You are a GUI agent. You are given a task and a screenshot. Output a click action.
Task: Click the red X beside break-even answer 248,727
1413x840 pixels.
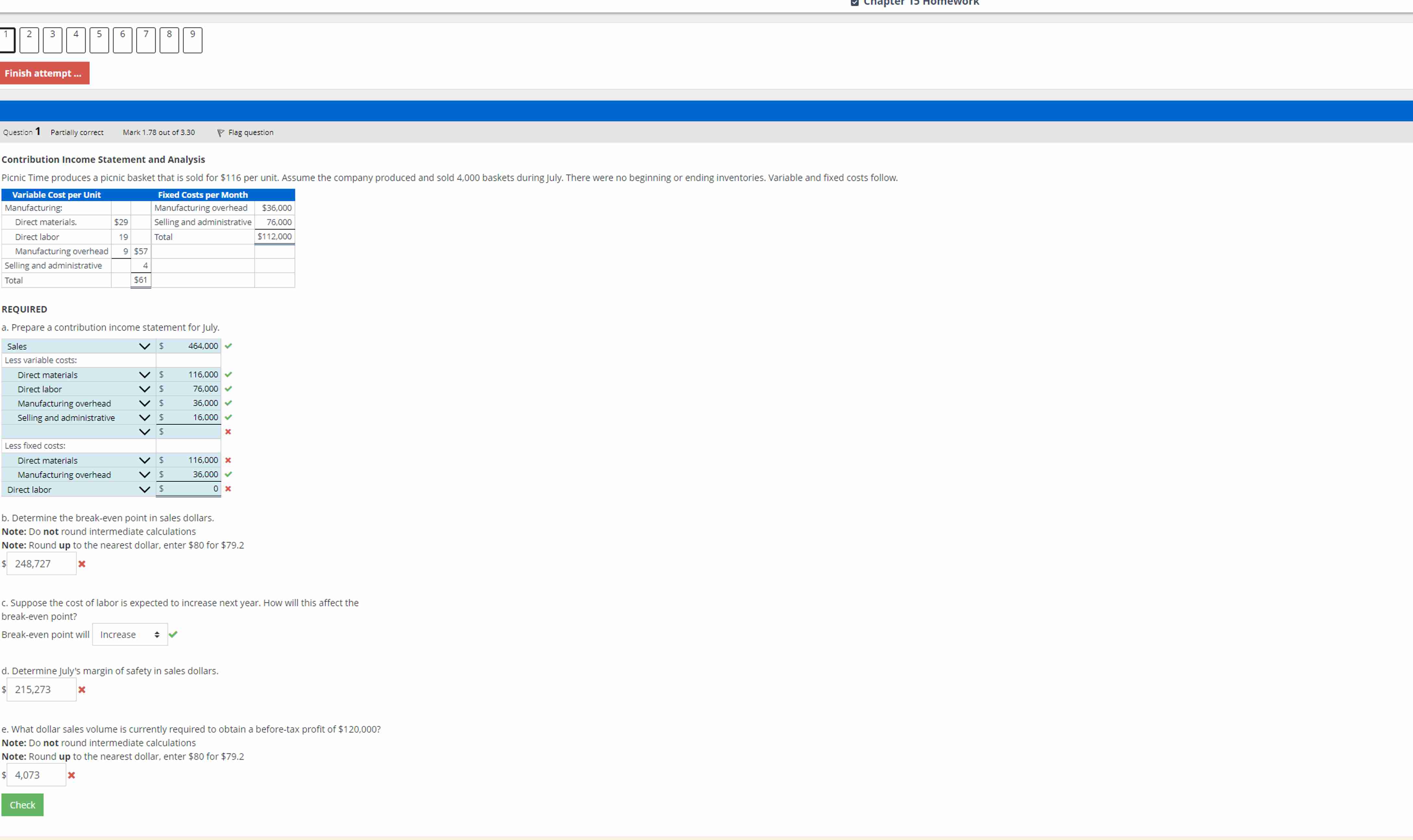pos(82,564)
